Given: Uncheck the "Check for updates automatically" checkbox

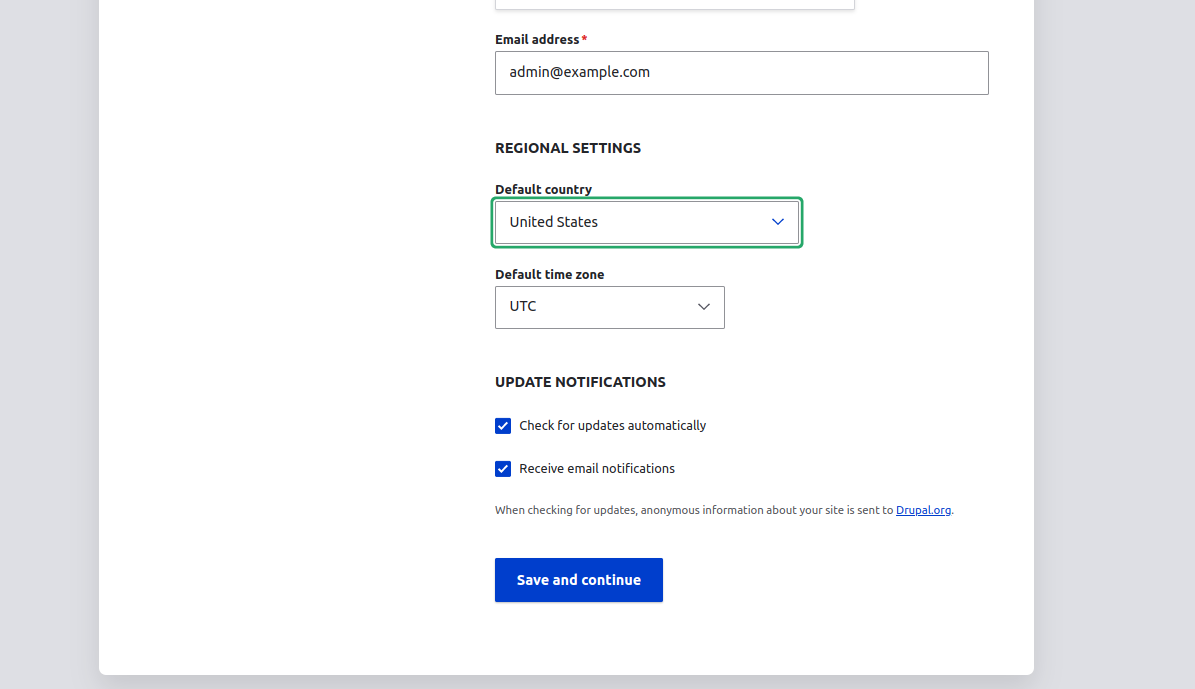Looking at the screenshot, I should 503,426.
